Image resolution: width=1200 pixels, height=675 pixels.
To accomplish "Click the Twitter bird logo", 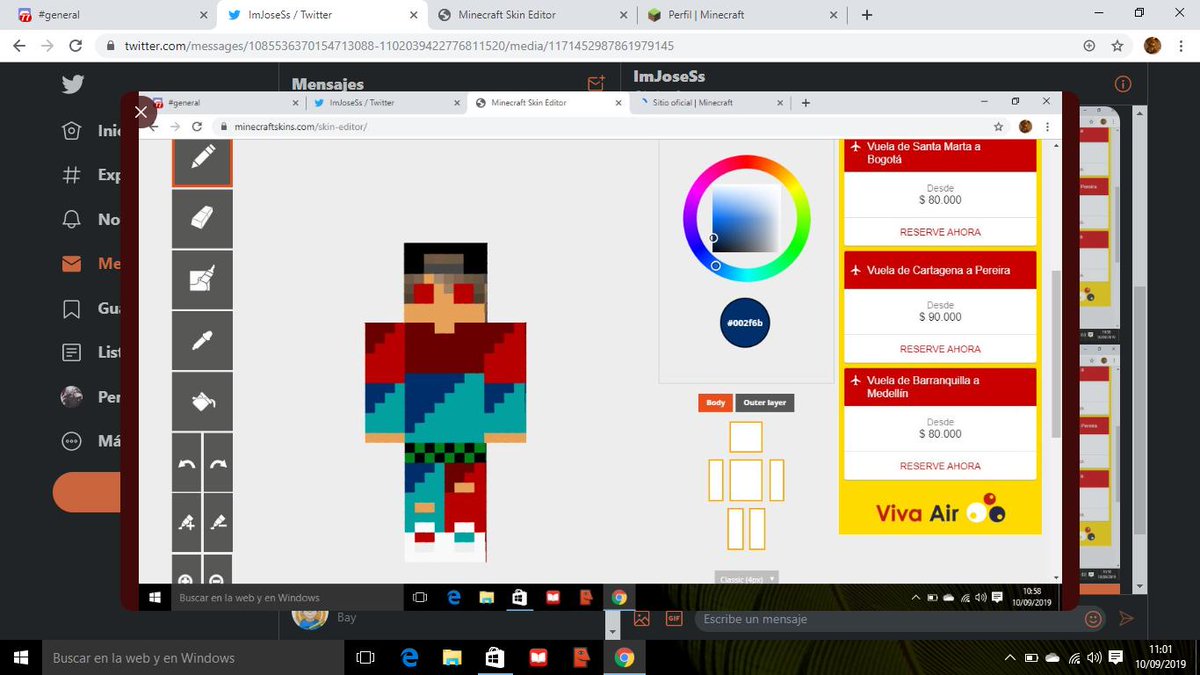I will (72, 84).
